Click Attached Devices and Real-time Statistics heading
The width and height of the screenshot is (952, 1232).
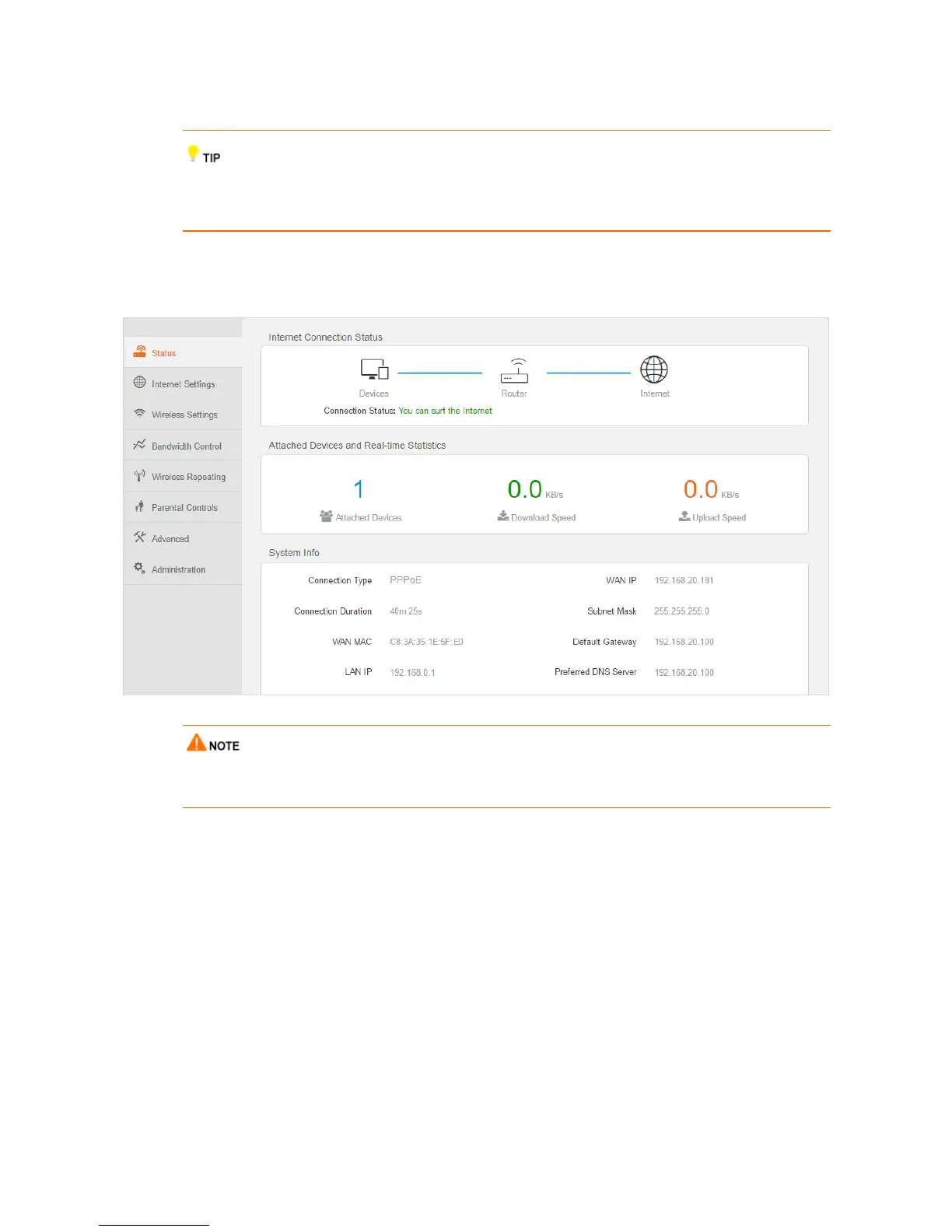(358, 446)
